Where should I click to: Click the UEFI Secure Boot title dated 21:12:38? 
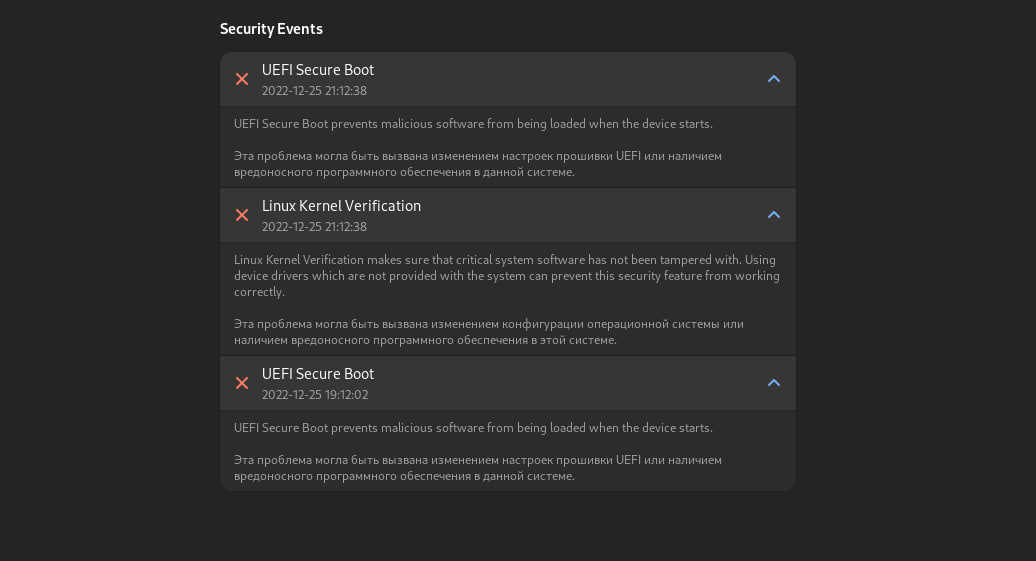point(318,70)
